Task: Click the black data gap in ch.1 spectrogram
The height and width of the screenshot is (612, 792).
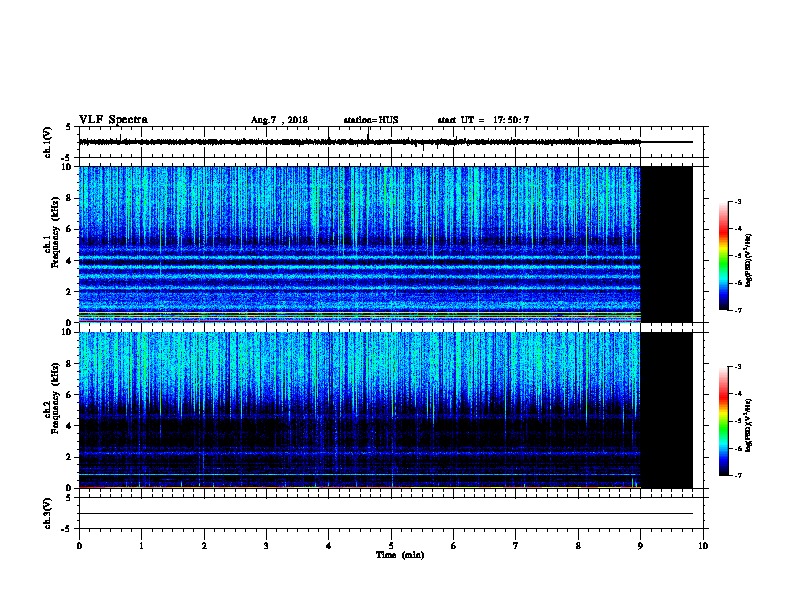Action: pos(667,244)
